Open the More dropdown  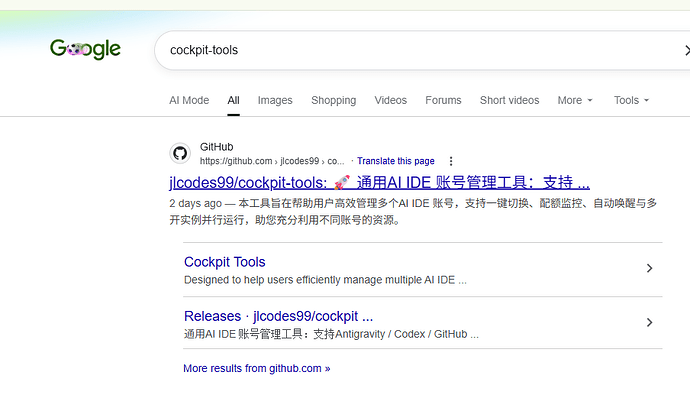pyautogui.click(x=575, y=100)
